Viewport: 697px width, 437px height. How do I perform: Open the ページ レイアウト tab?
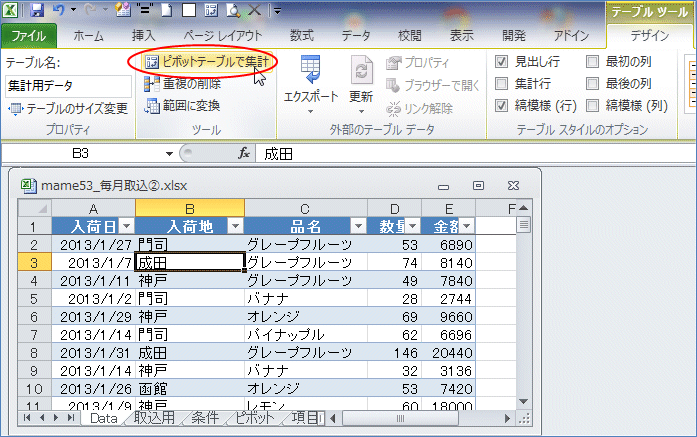point(223,36)
